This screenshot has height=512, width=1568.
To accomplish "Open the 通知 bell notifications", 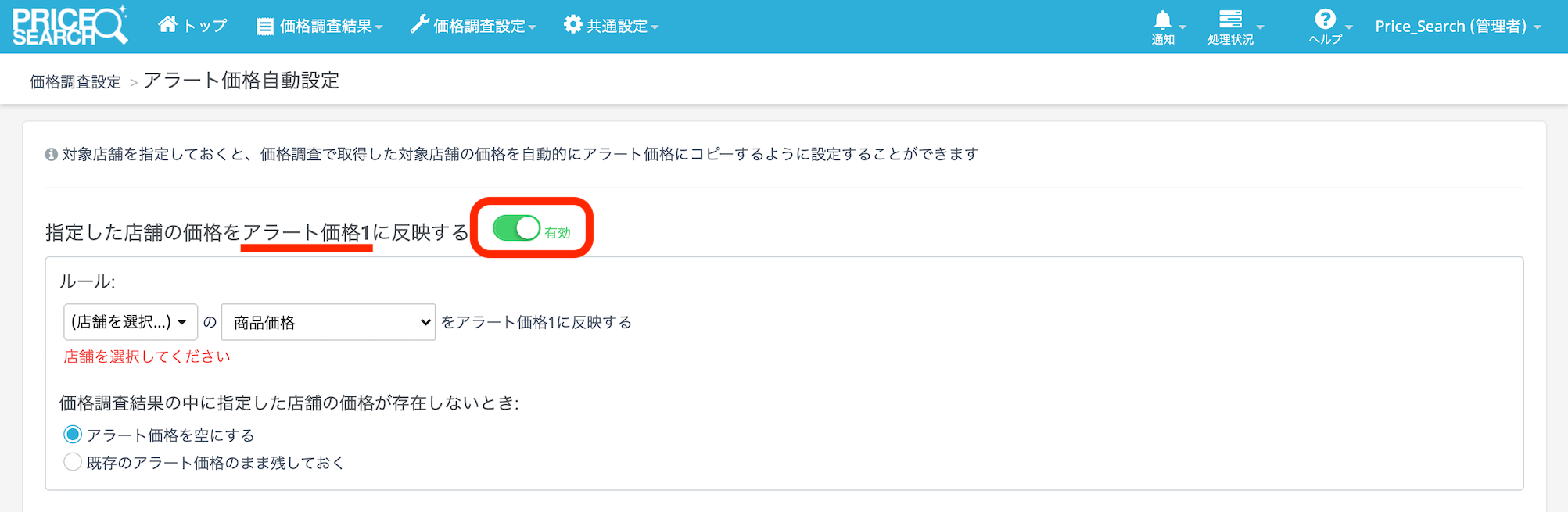I will point(1163,21).
